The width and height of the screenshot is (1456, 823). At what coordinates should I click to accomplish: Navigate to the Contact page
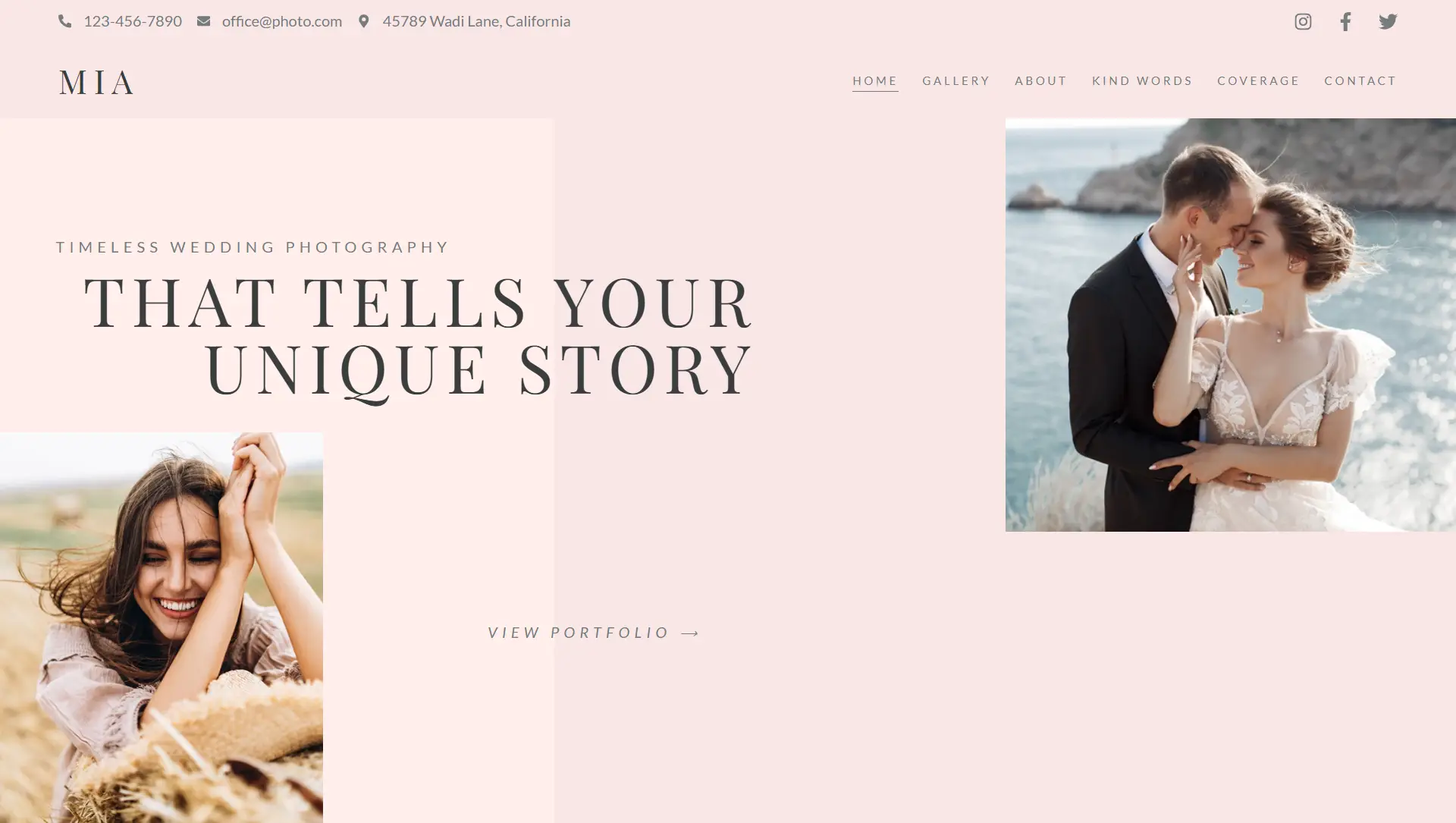click(1360, 80)
